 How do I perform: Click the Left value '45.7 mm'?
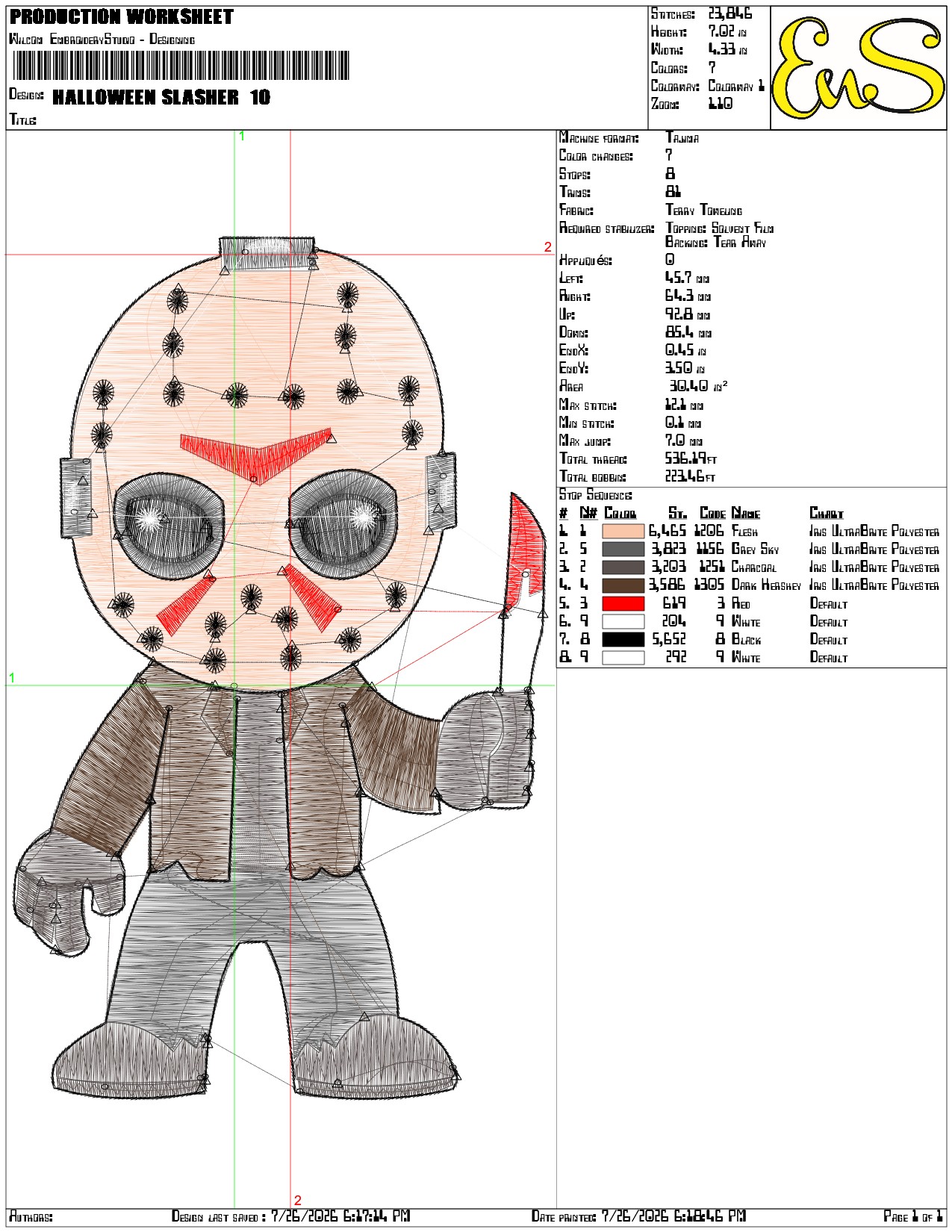click(x=688, y=278)
